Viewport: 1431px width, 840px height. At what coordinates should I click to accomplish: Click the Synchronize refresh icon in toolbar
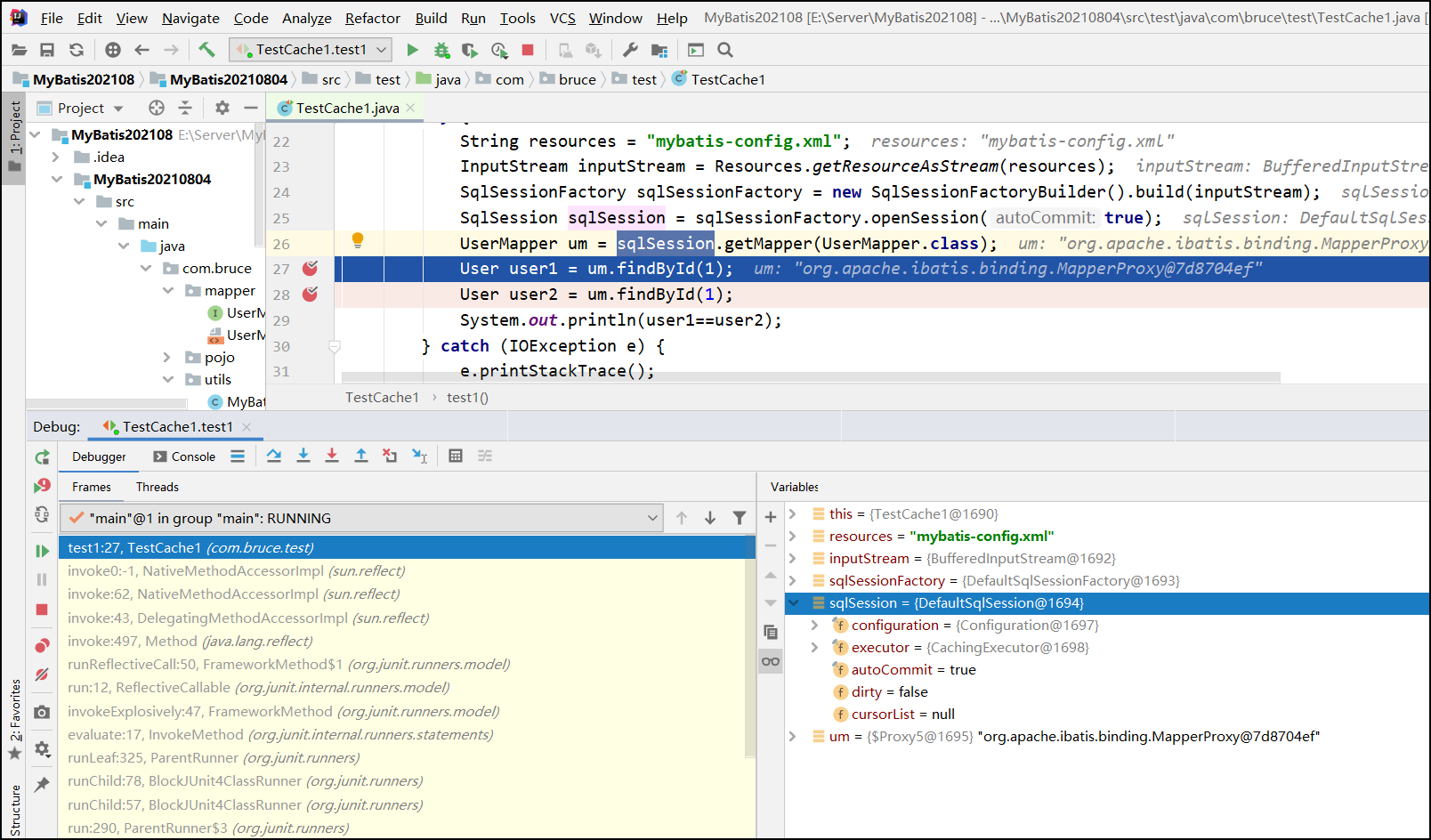77,50
